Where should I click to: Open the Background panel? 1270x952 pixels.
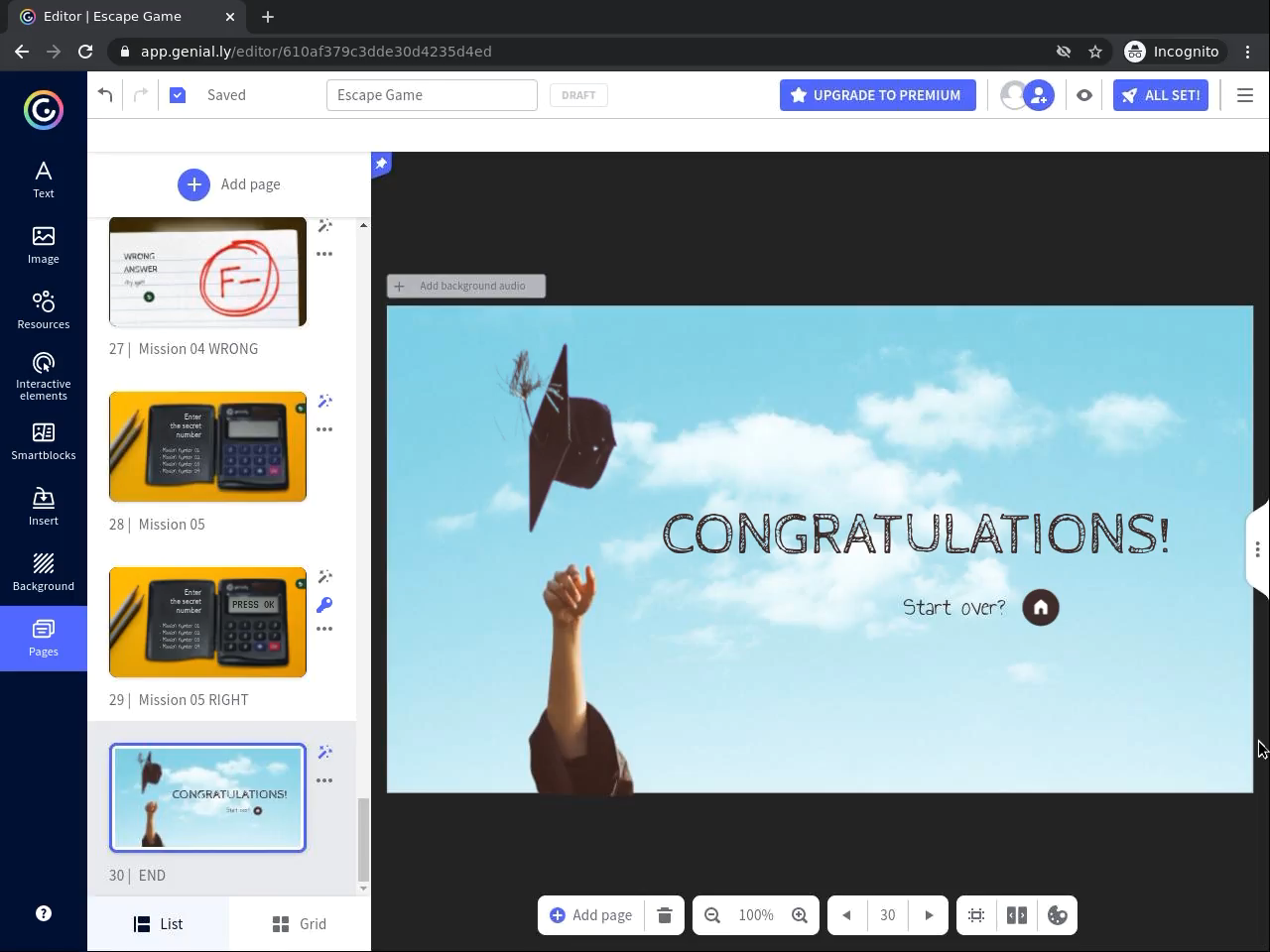pyautogui.click(x=44, y=572)
